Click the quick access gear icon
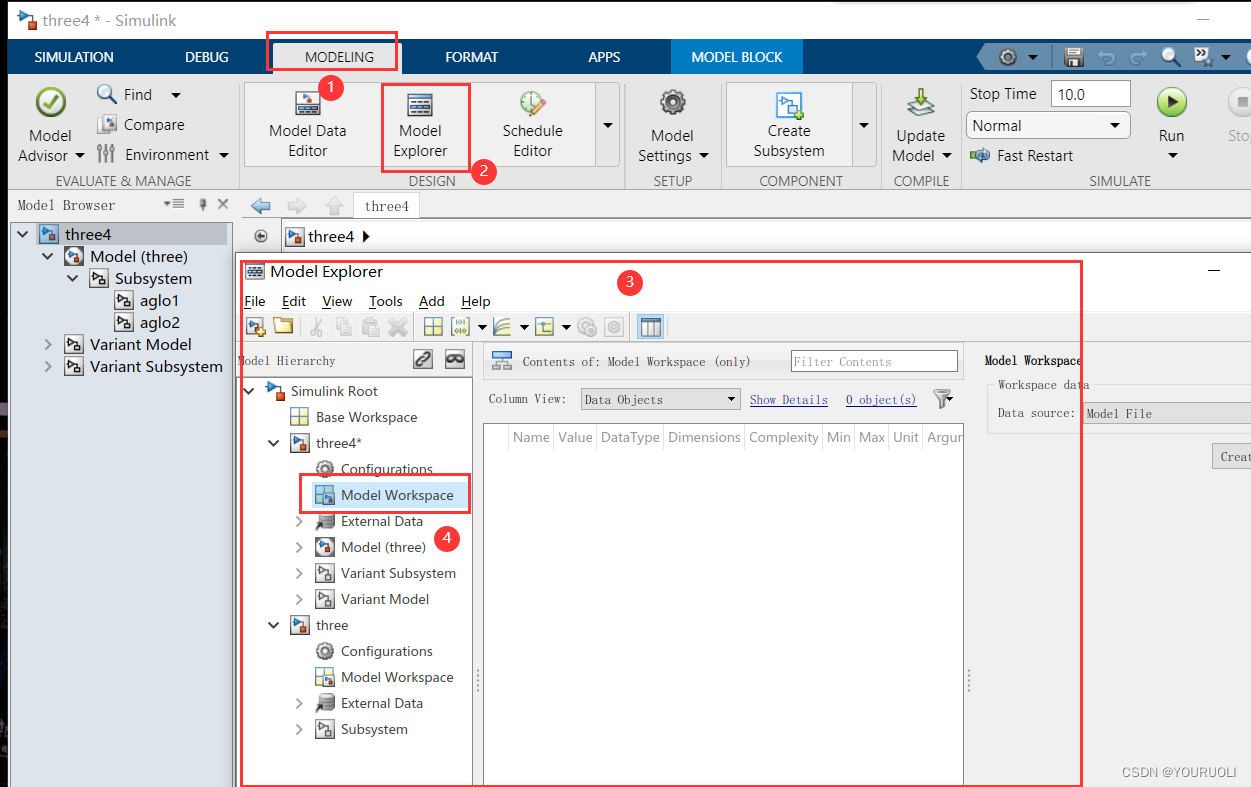This screenshot has width=1251, height=787. pyautogui.click(x=1008, y=57)
